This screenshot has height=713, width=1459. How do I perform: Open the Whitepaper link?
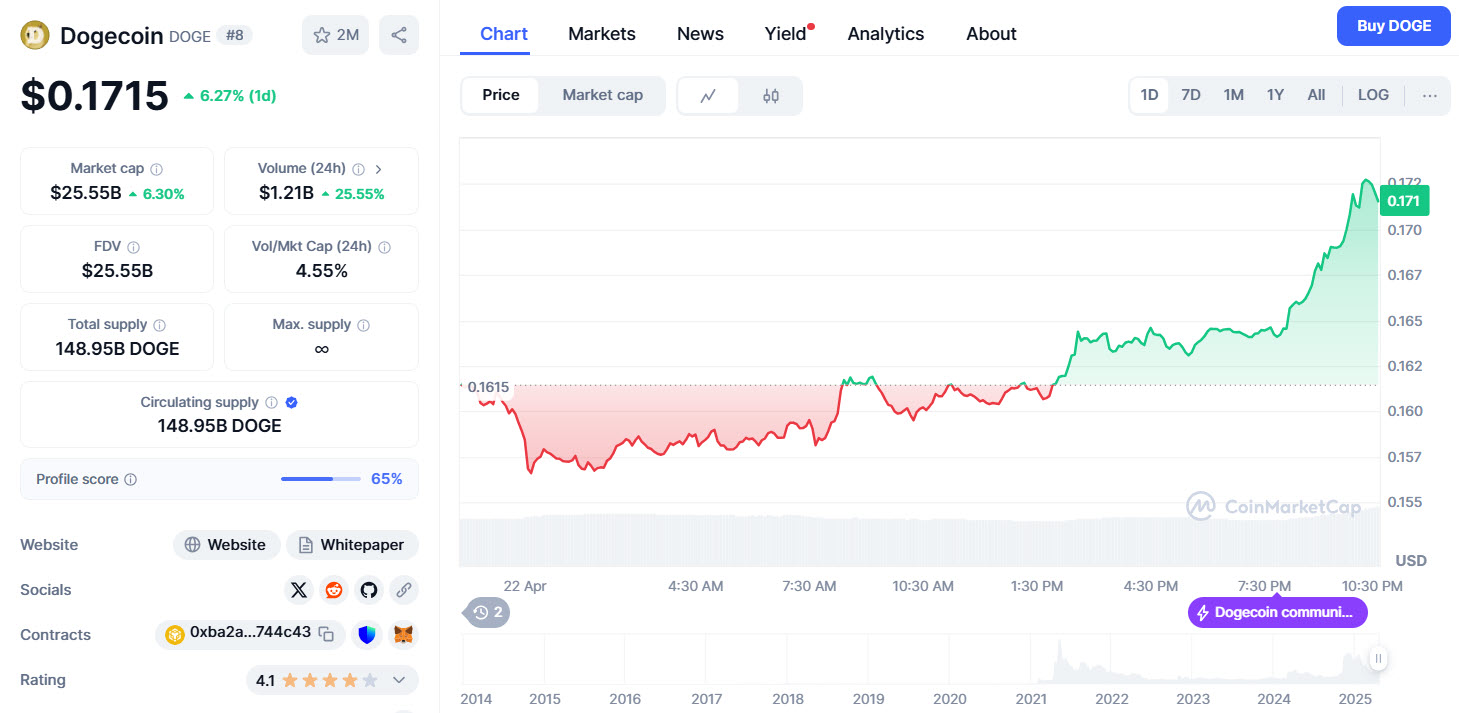pyautogui.click(x=352, y=545)
